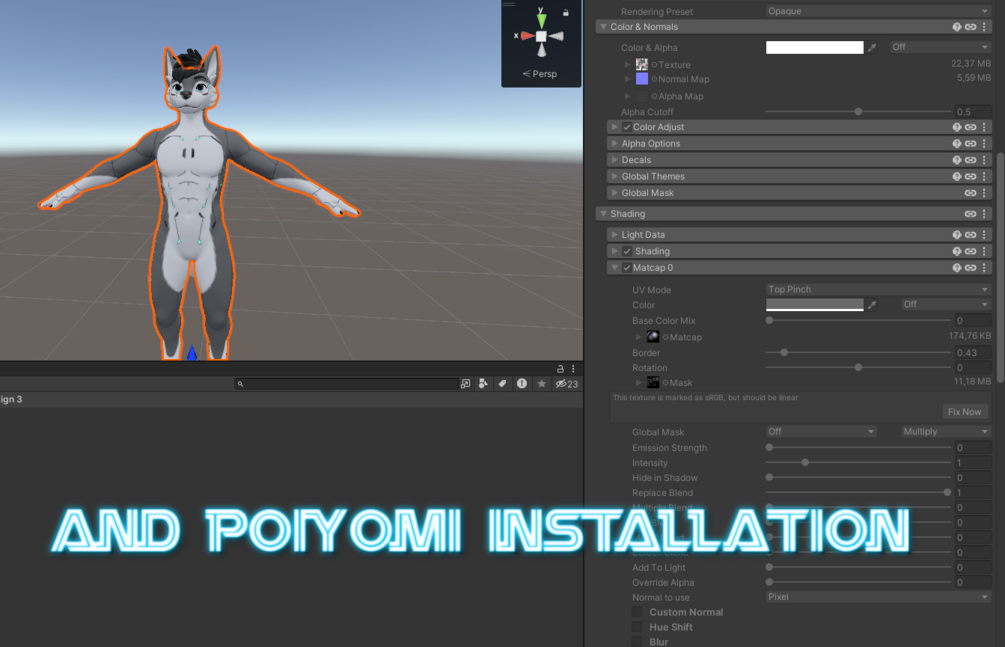Click the favorites star icon
The width and height of the screenshot is (1005, 647).
542,383
